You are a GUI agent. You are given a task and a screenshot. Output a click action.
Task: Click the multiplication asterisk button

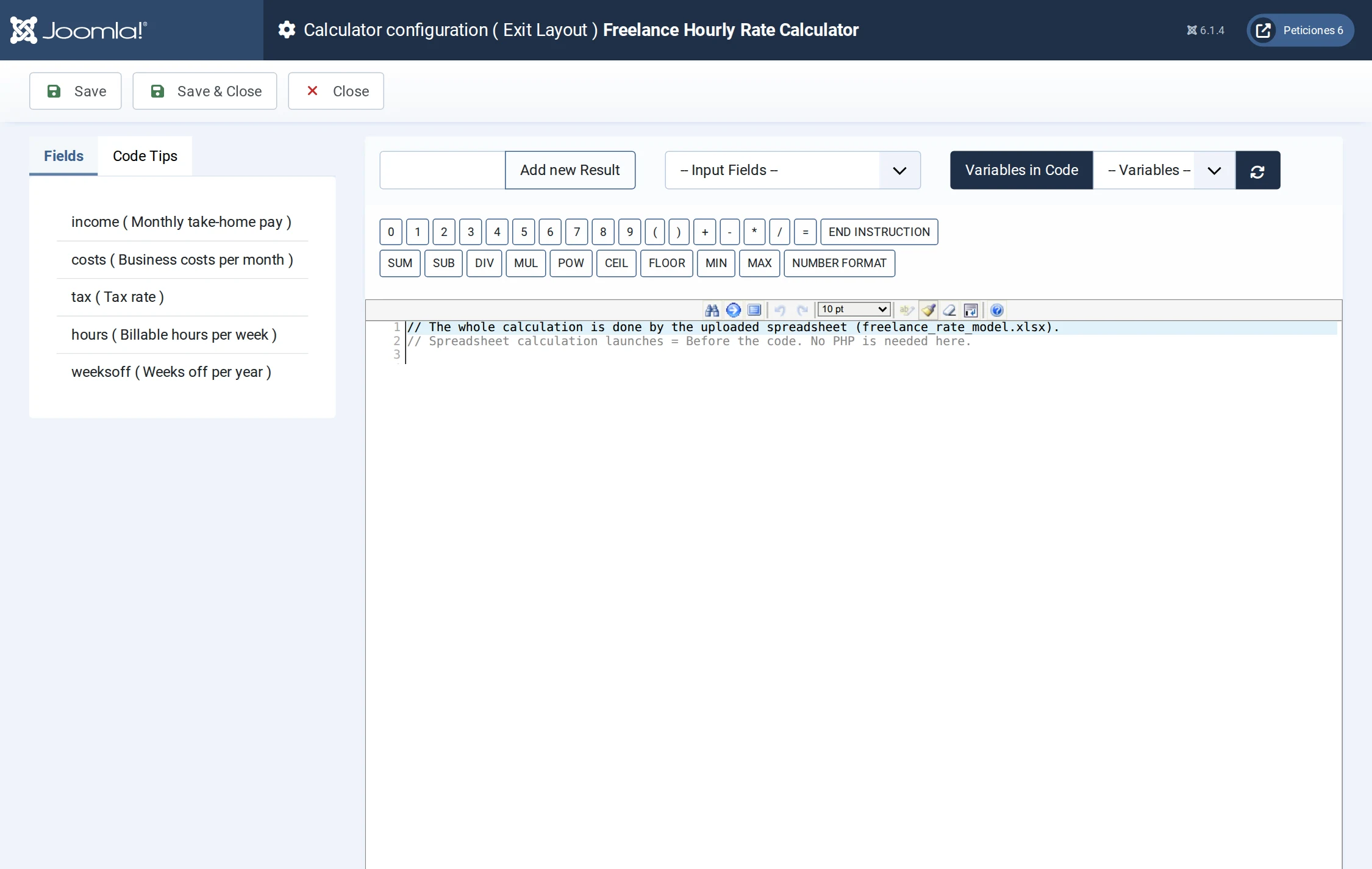click(754, 232)
